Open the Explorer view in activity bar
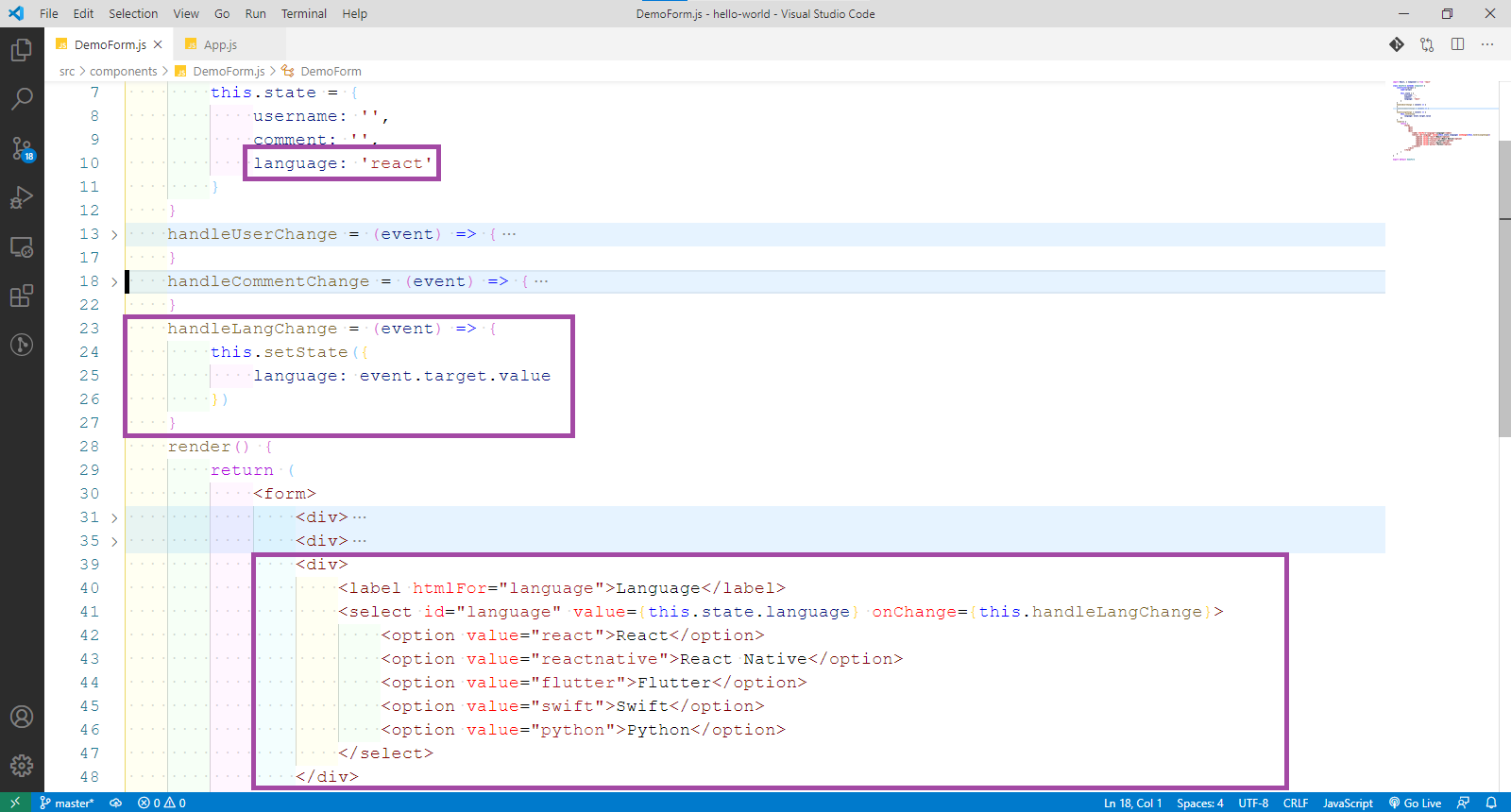1511x812 pixels. tap(22, 49)
